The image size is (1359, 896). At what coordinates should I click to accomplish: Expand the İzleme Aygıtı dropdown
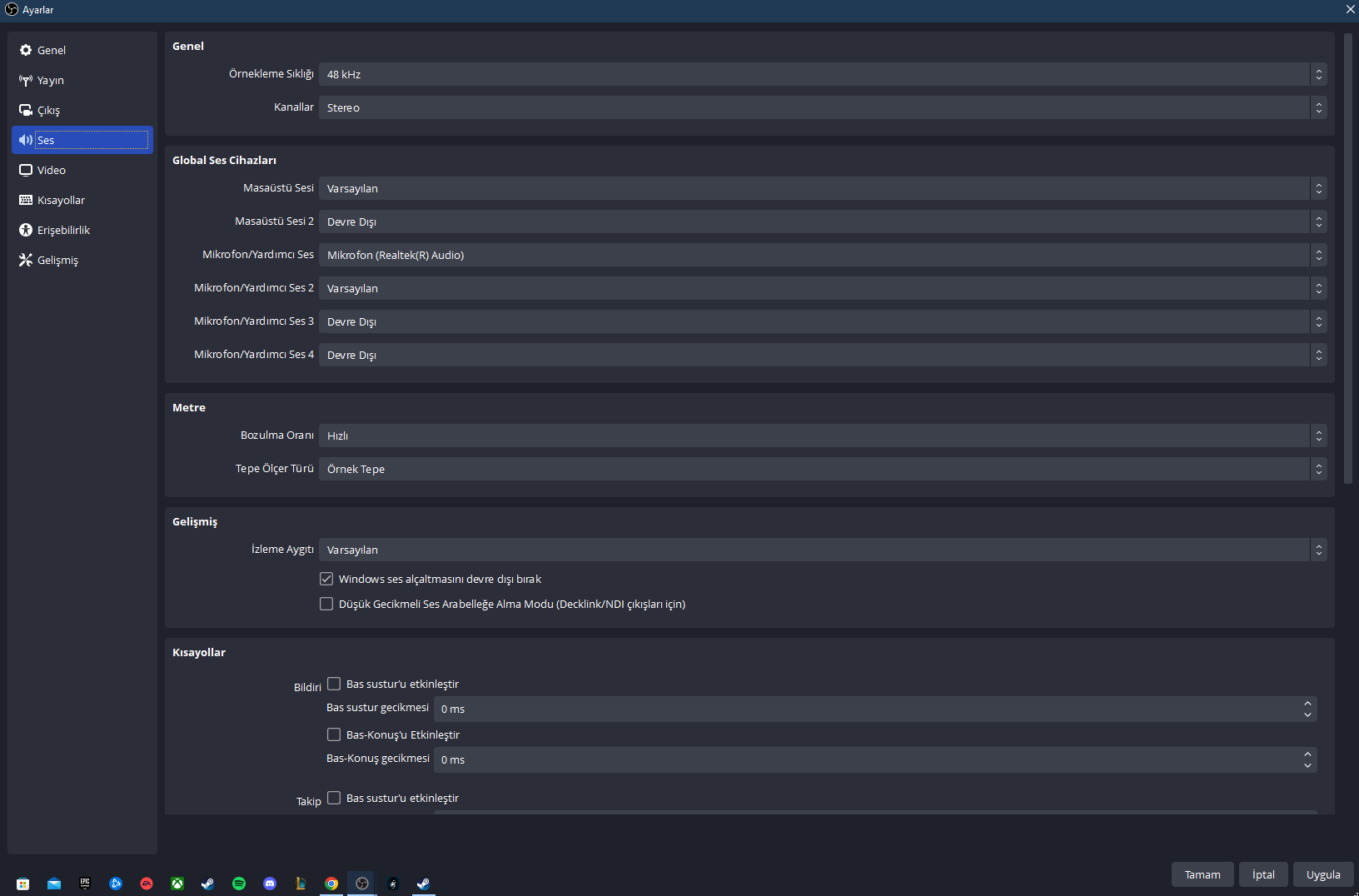click(x=823, y=550)
